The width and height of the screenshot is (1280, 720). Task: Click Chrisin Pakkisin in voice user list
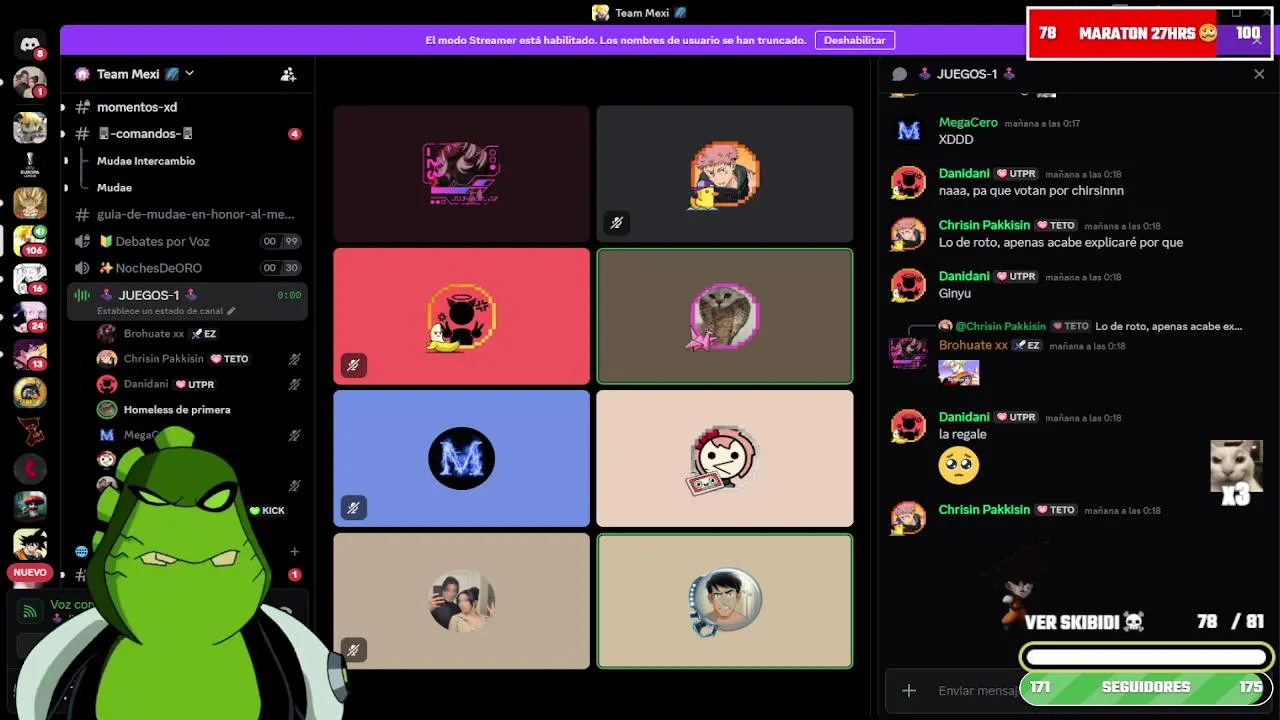pos(163,359)
